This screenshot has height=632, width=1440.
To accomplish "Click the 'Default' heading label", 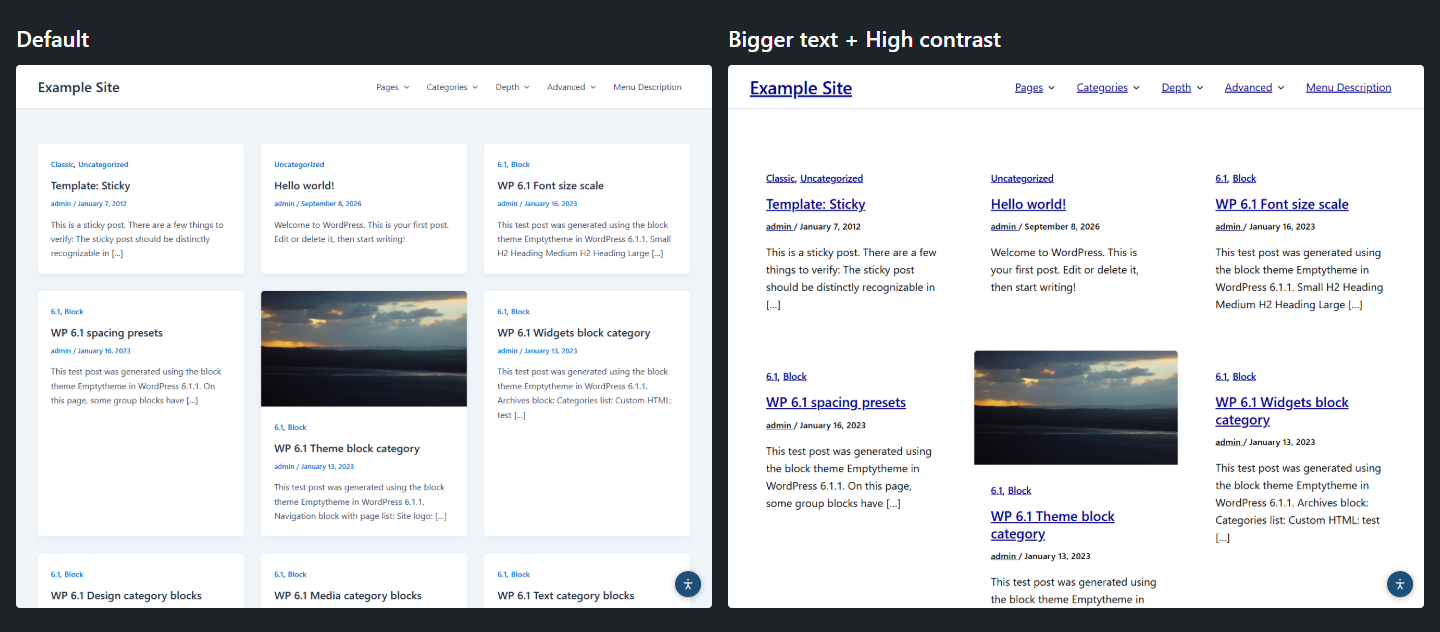I will point(53,39).
